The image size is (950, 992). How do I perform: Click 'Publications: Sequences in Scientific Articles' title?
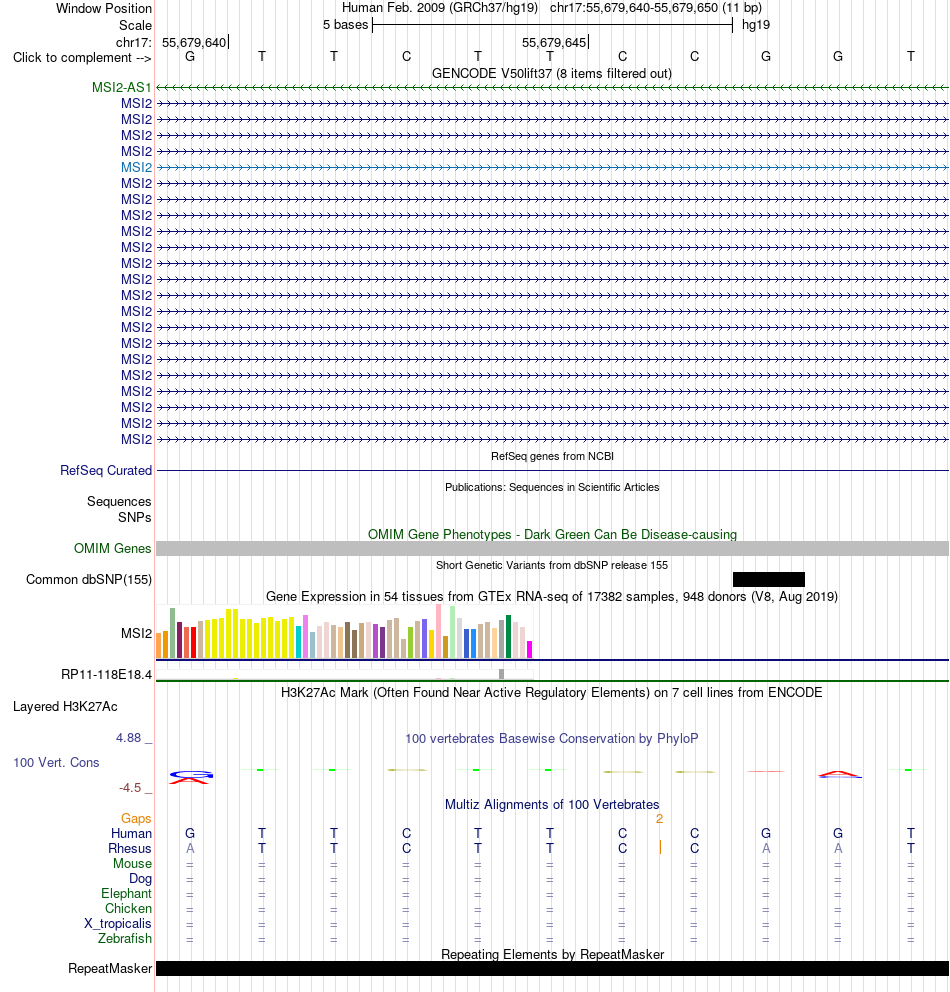552,487
